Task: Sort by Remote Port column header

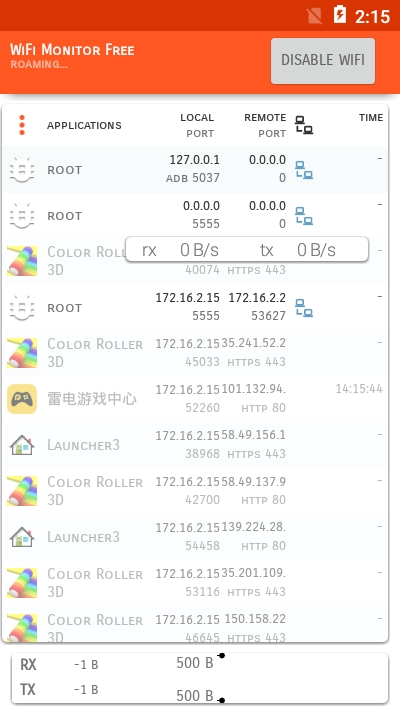Action: [x=265, y=126]
